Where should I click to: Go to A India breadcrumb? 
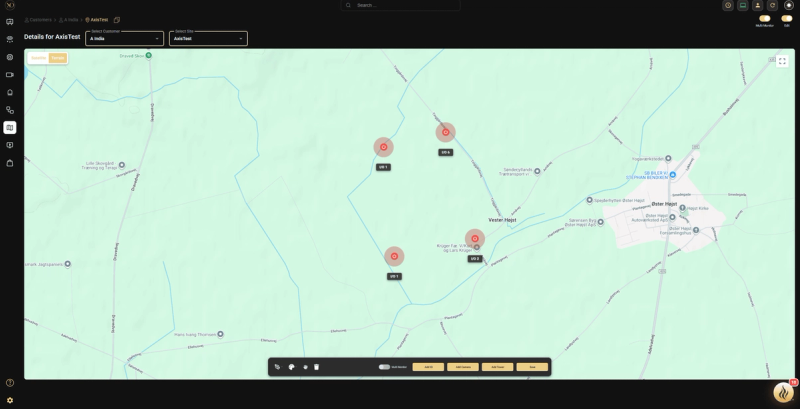pos(68,20)
